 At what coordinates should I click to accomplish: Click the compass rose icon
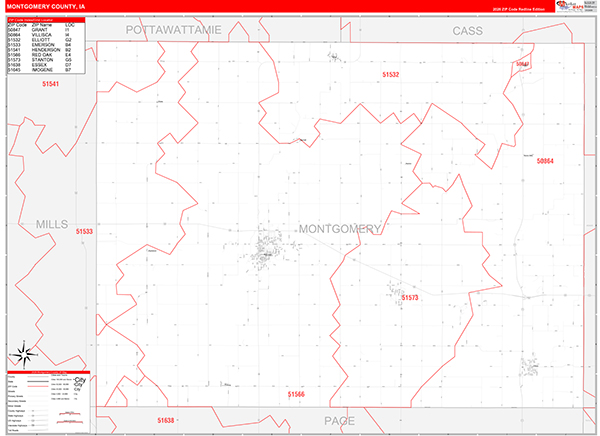click(x=24, y=354)
